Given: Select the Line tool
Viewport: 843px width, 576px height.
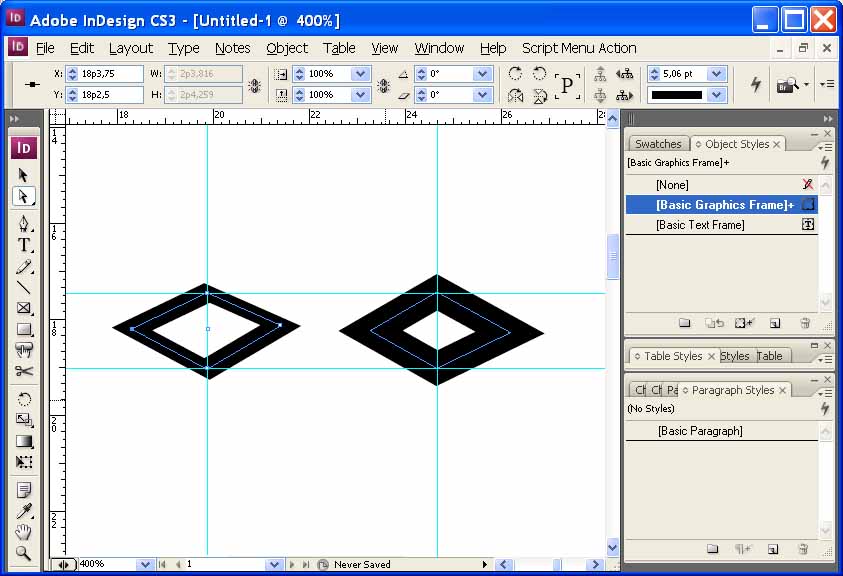Looking at the screenshot, I should pos(24,287).
